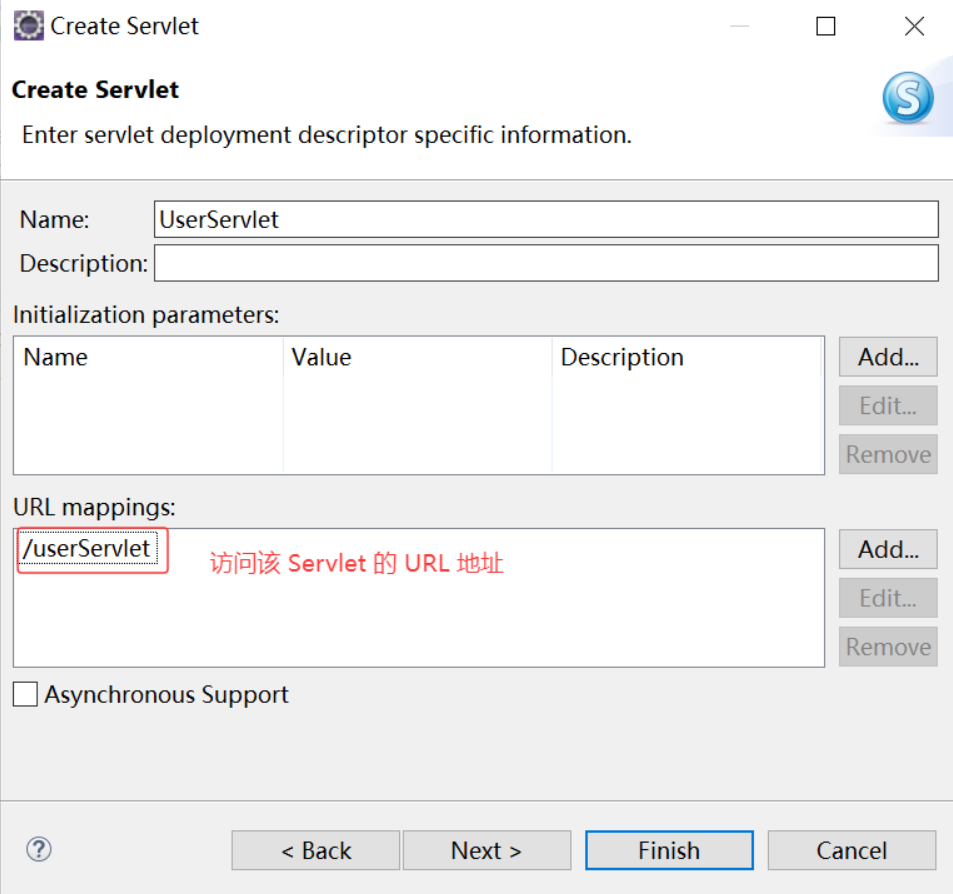Select the /userServlet URL mapping entry

(88, 548)
